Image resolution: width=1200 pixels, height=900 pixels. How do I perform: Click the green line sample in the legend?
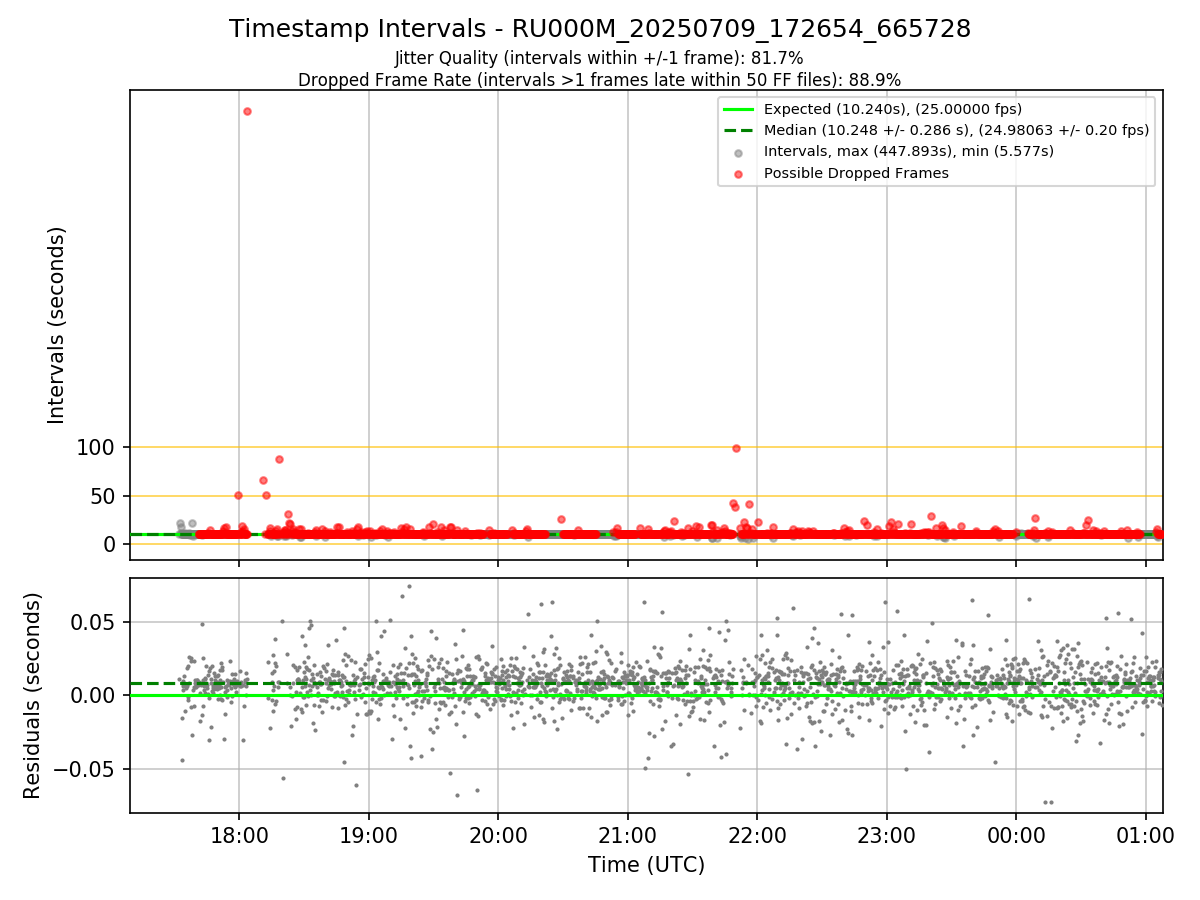coord(738,110)
